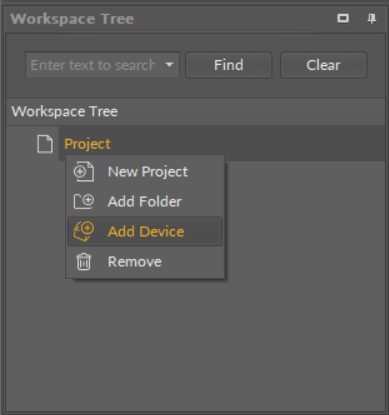Image resolution: width=389 pixels, height=415 pixels.
Task: Open the search history dropdown arrow
Action: point(169,65)
